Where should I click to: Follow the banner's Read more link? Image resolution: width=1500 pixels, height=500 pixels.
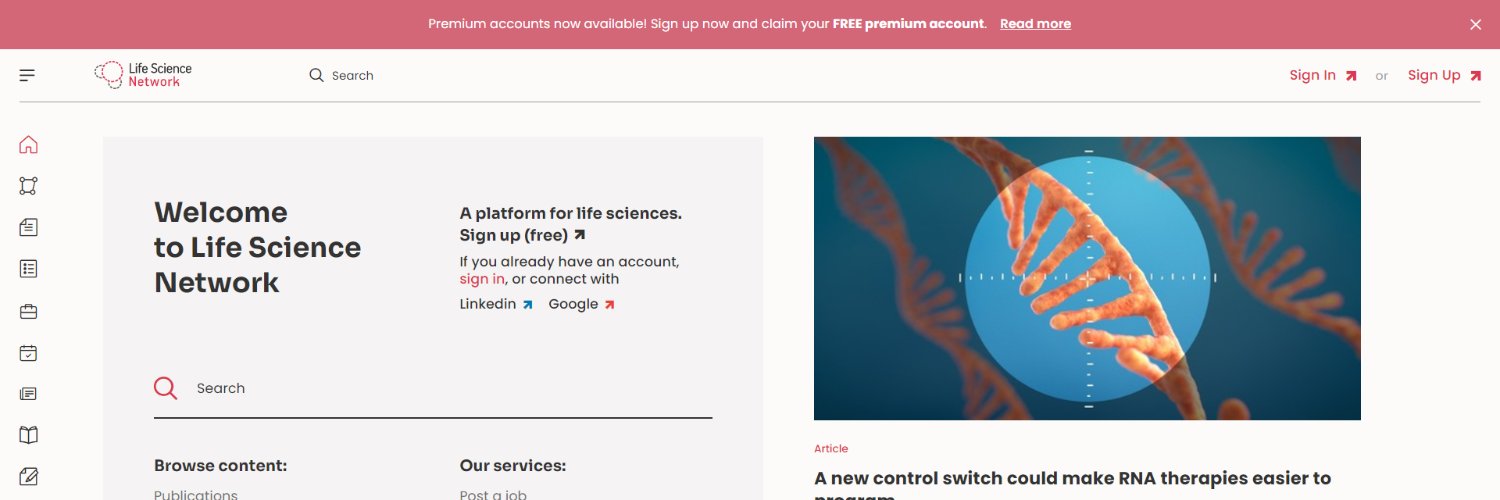pyautogui.click(x=1035, y=24)
